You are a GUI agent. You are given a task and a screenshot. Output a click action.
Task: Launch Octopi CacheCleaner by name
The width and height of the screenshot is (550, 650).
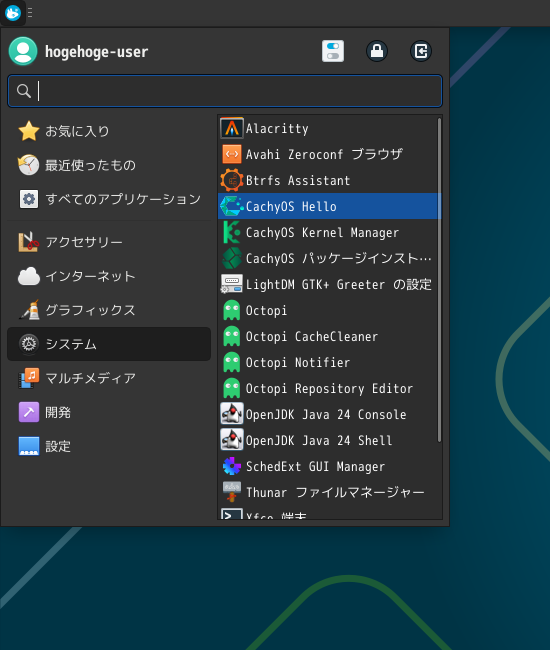(x=312, y=337)
